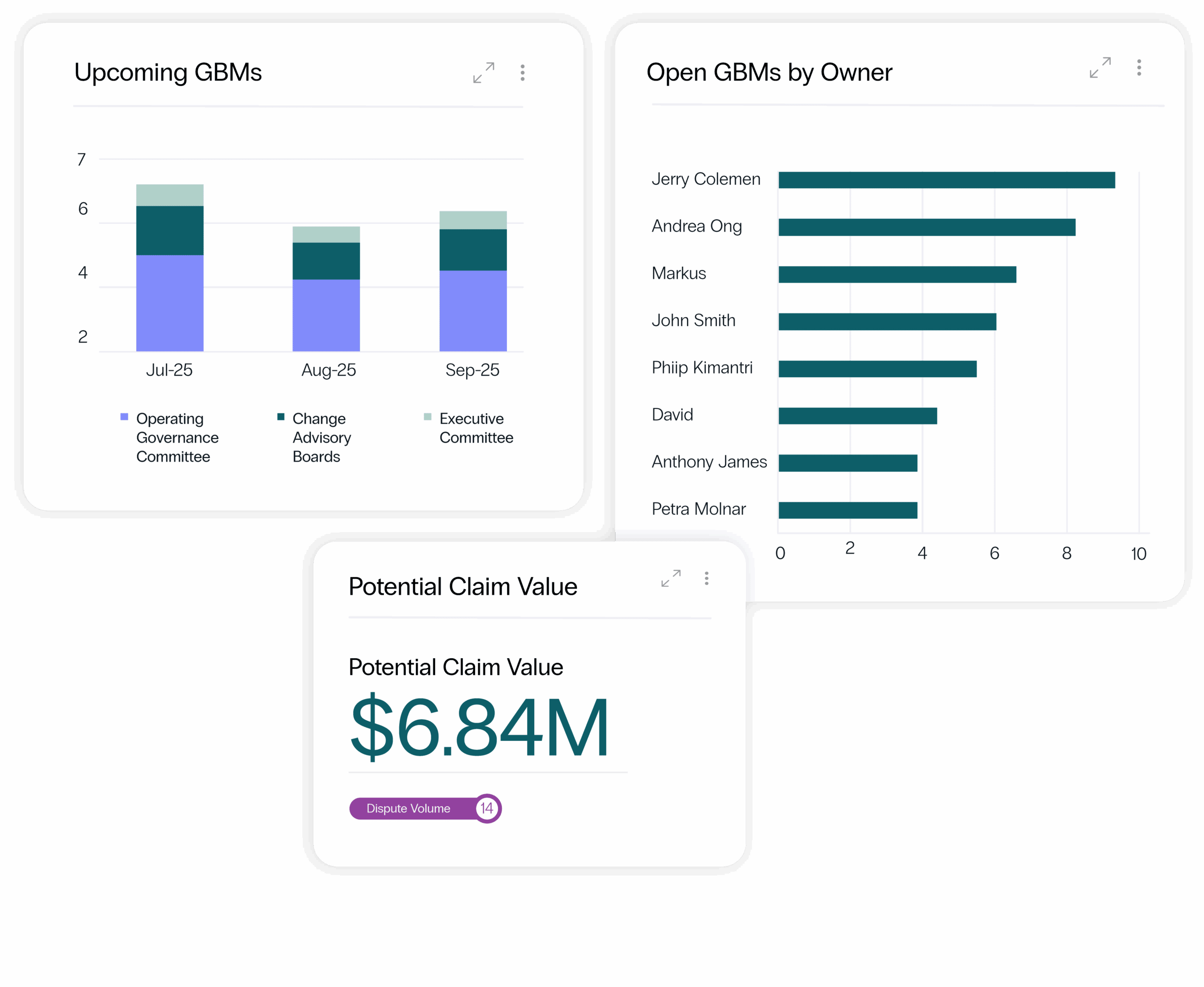Click the Jerry Colemen name label
Image resolution: width=1204 pixels, height=987 pixels.
pos(706,179)
